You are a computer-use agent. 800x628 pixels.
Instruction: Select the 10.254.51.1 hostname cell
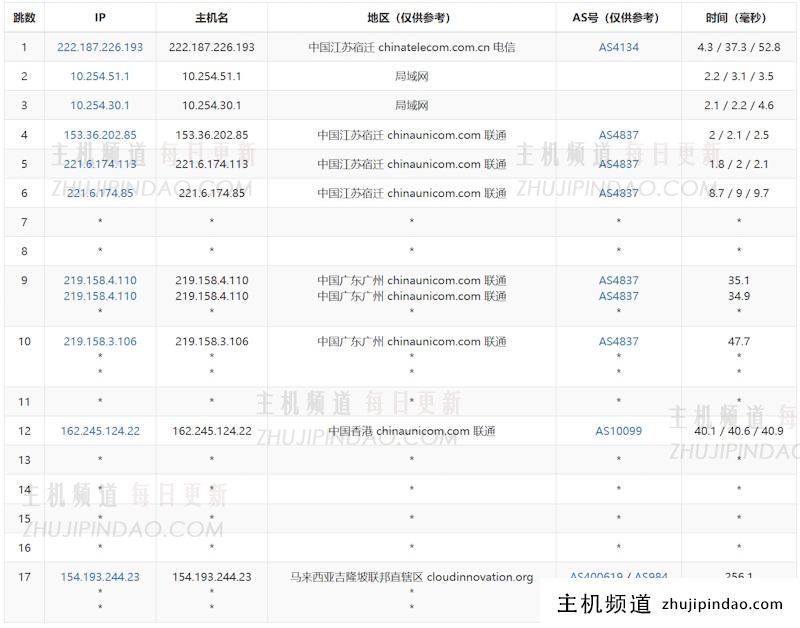[212, 77]
